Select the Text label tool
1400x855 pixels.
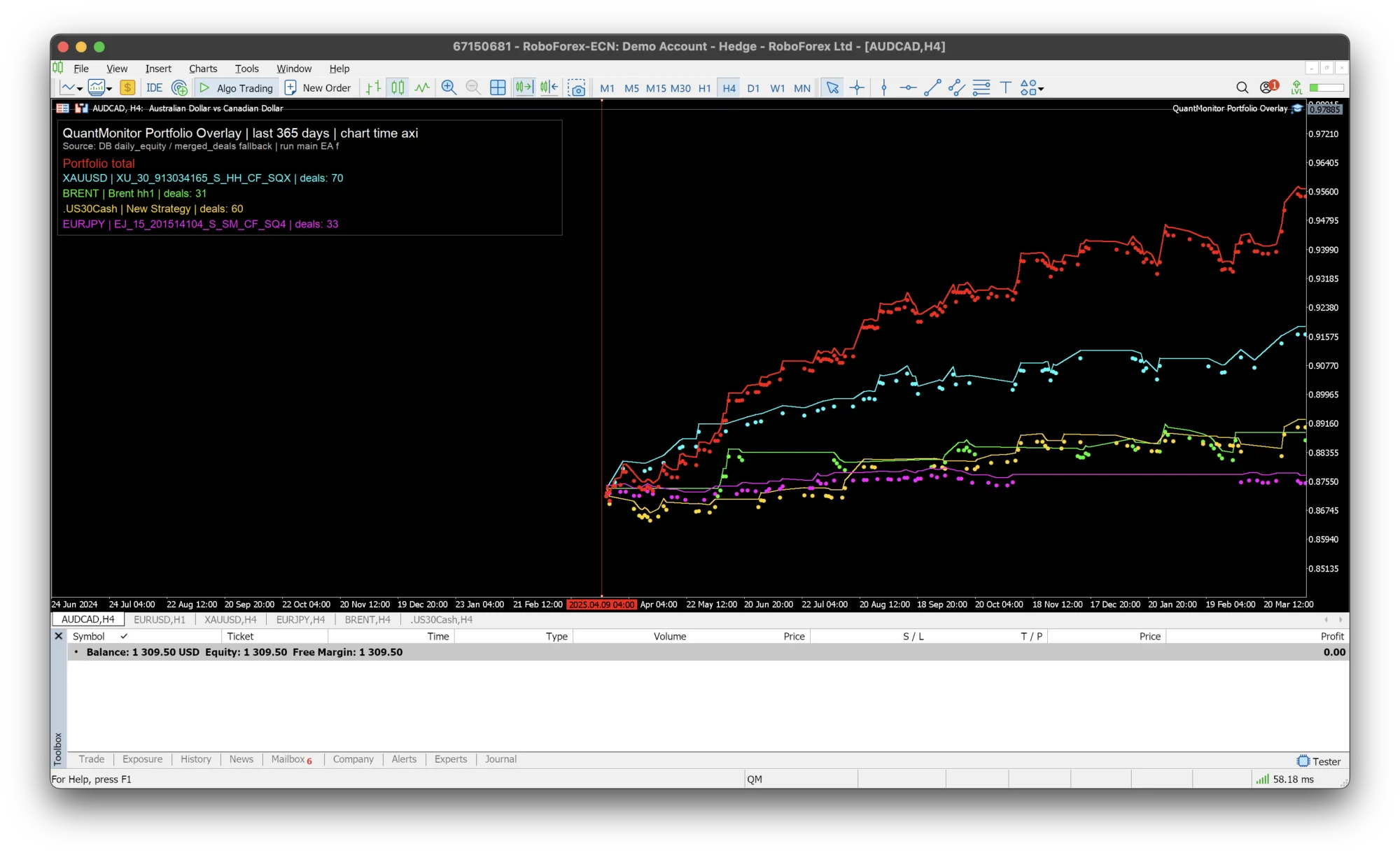tap(1005, 87)
